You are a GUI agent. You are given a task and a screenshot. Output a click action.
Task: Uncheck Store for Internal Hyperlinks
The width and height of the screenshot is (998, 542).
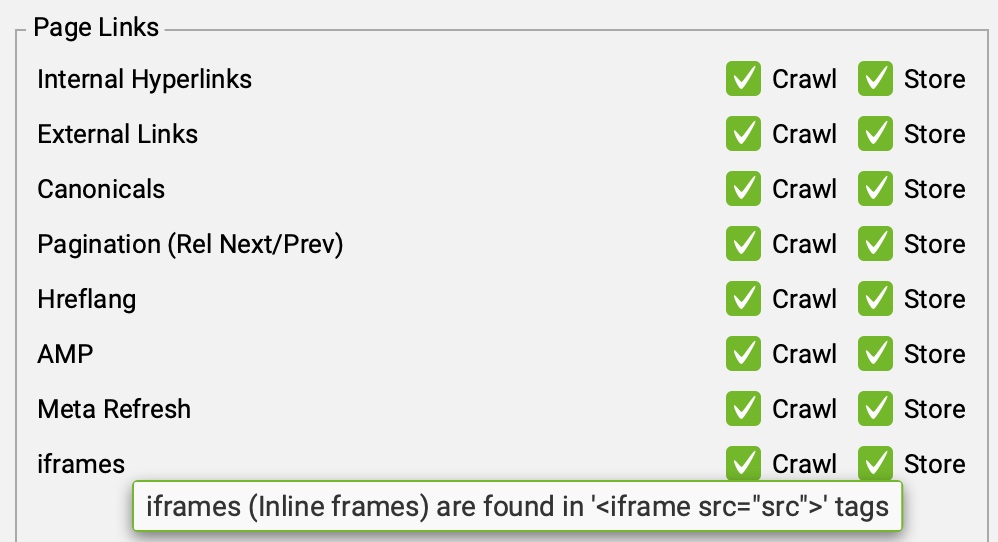click(x=875, y=79)
